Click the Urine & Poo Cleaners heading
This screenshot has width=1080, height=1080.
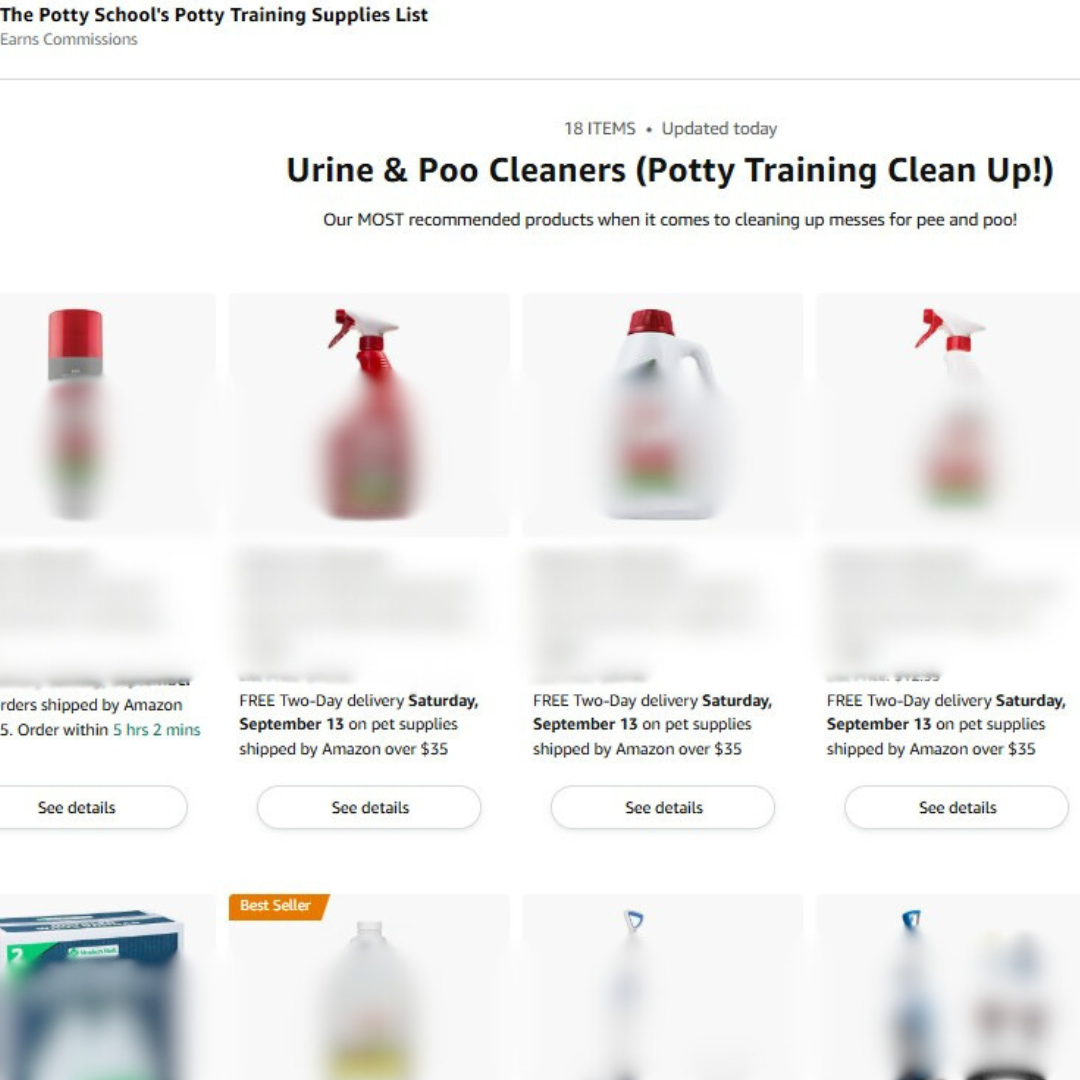click(669, 170)
